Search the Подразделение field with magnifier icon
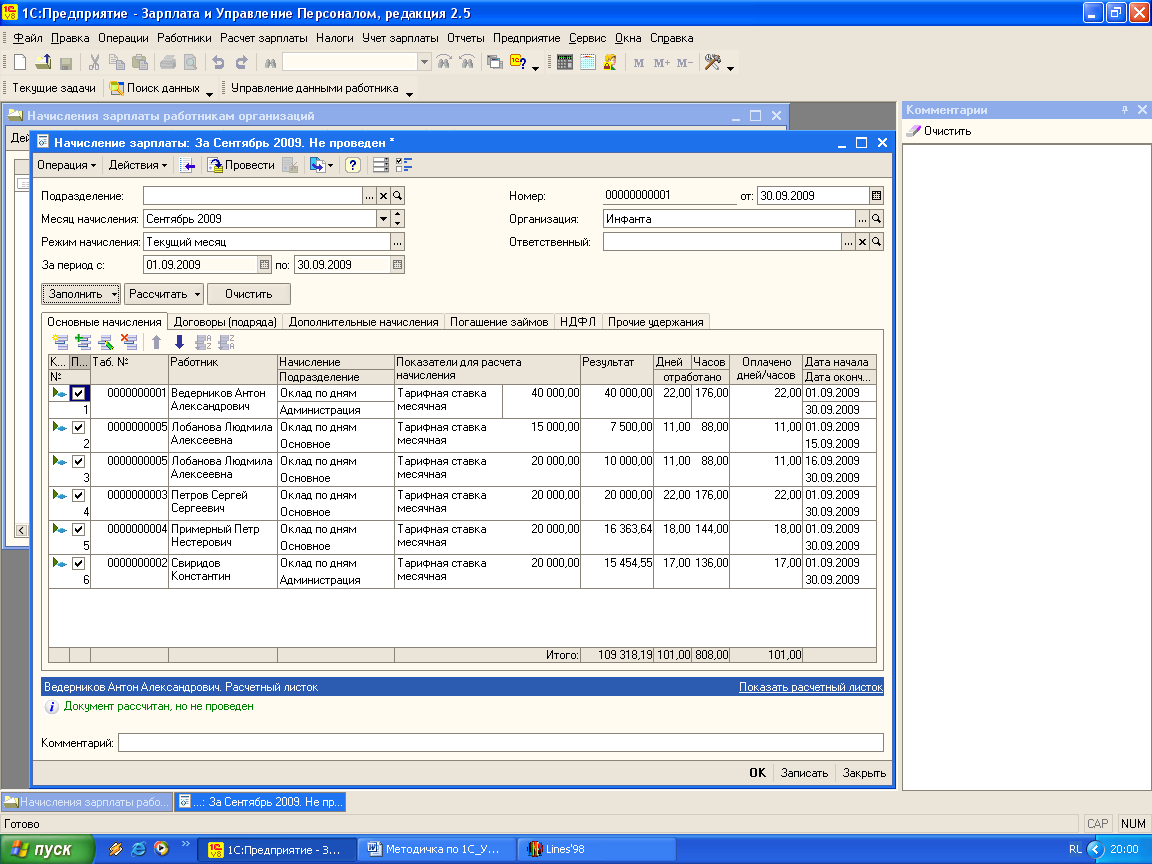The width and height of the screenshot is (1152, 864). 397,195
